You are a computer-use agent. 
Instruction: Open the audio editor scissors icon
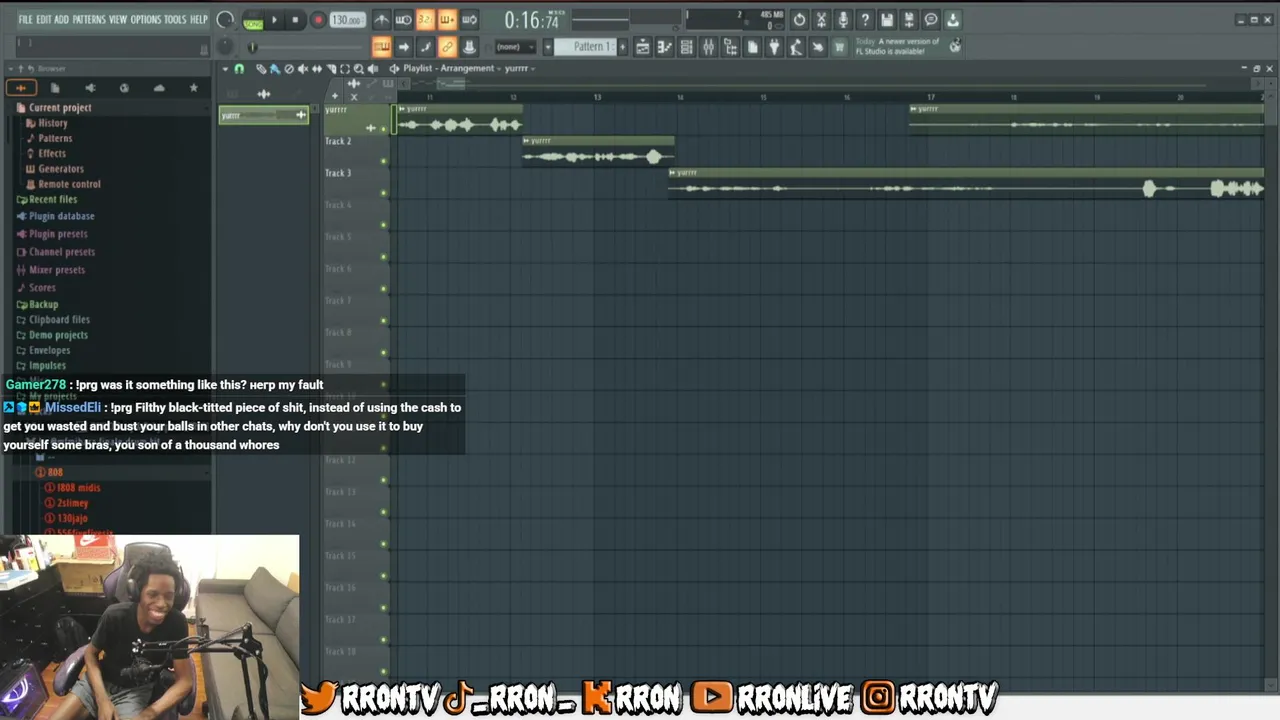pyautogui.click(x=821, y=20)
